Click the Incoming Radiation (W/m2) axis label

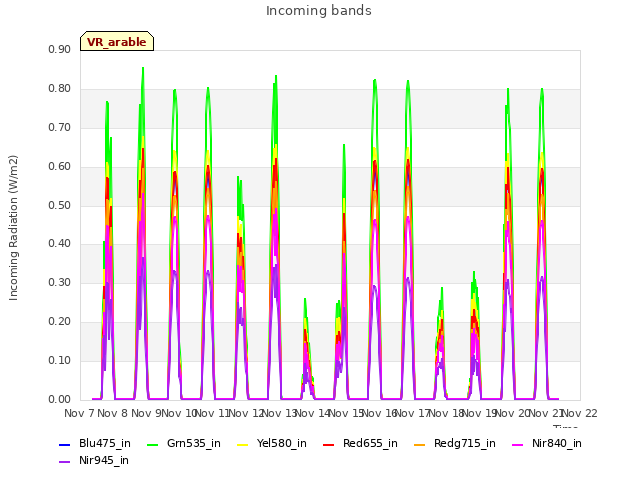click(13, 228)
